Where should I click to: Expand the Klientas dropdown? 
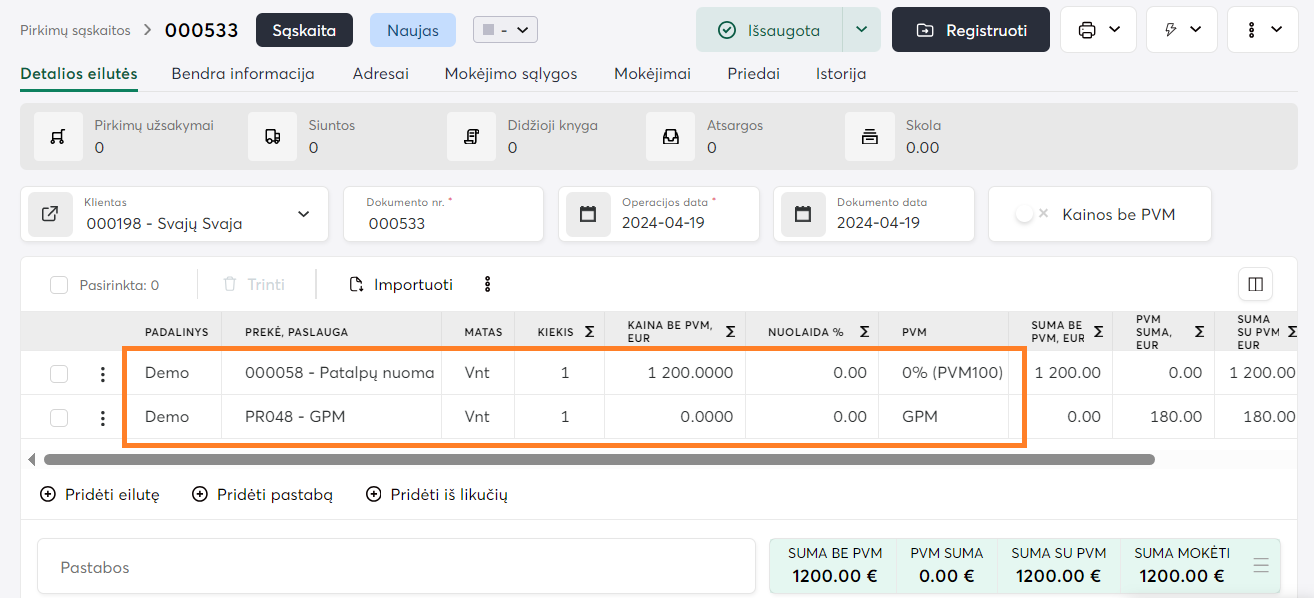[304, 214]
